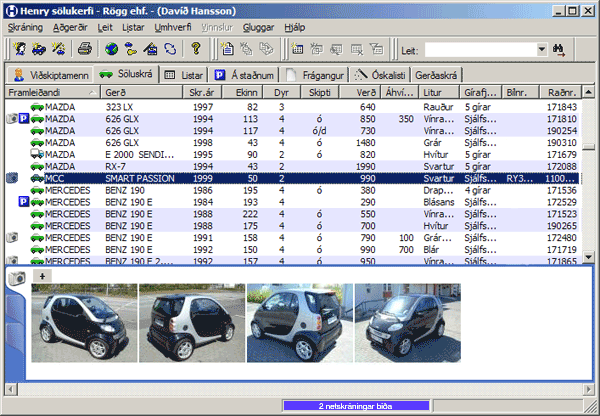Open third Smart car photo thumbnail
The height and width of the screenshot is (416, 600).
click(x=300, y=323)
